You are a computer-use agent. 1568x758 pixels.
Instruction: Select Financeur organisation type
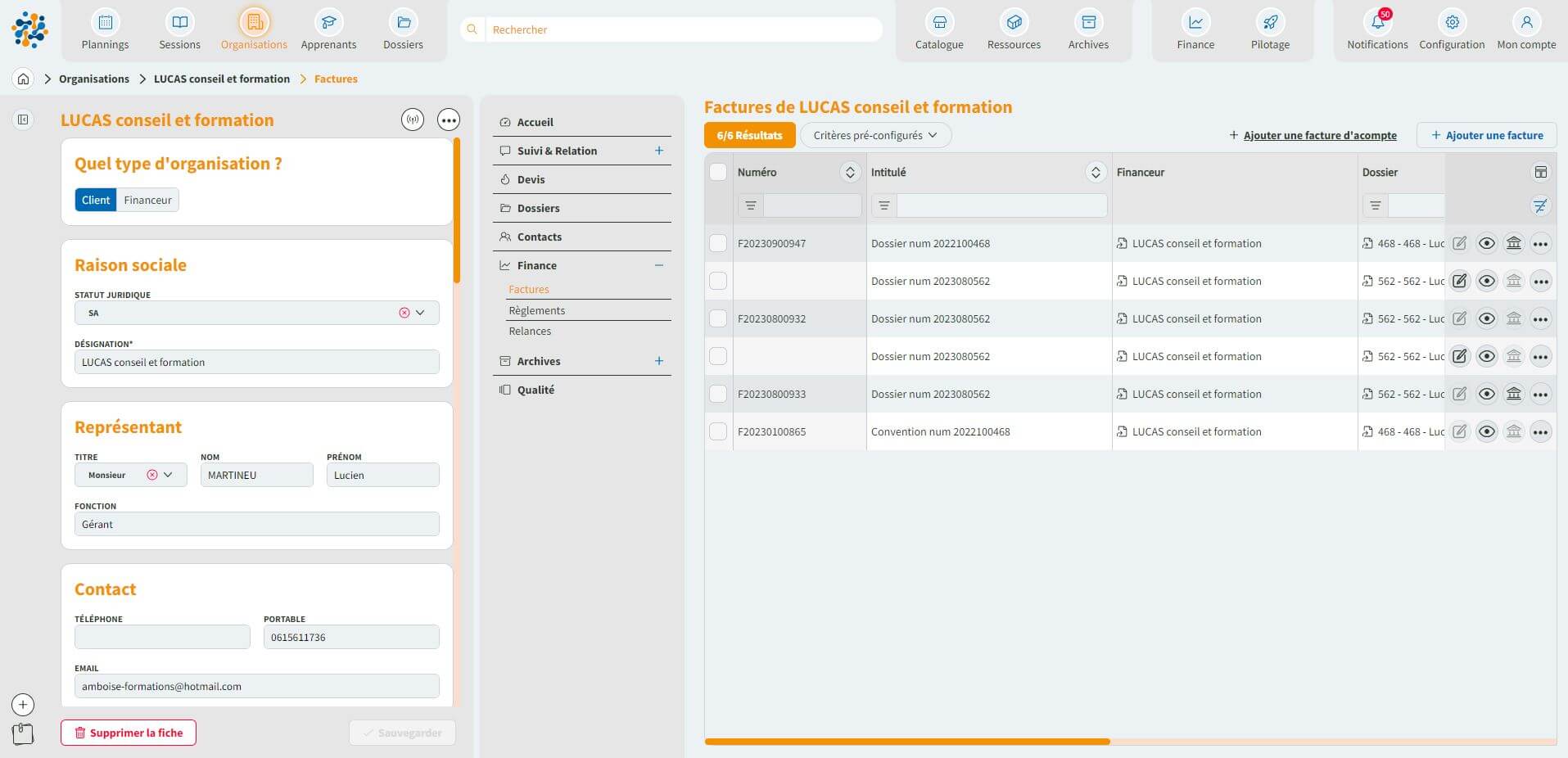[147, 201]
